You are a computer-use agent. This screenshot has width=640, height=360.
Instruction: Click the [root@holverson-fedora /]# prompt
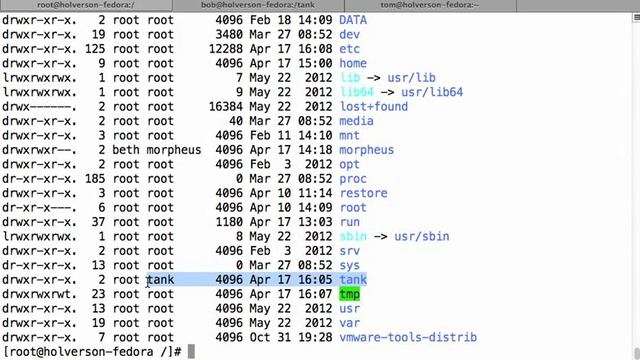point(92,352)
